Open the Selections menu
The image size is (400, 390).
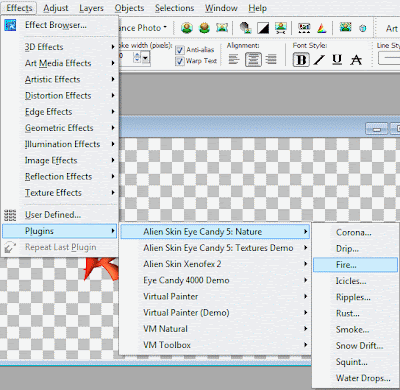(x=174, y=8)
